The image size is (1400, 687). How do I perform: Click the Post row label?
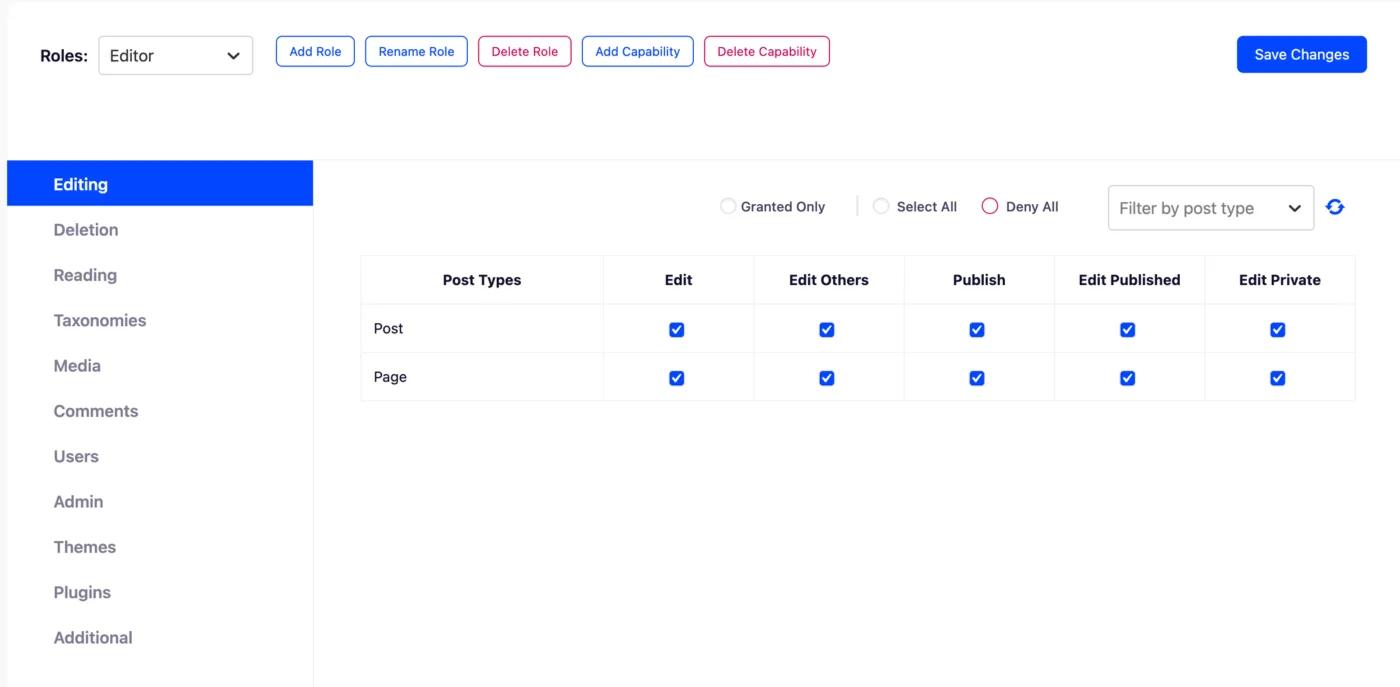(x=388, y=329)
